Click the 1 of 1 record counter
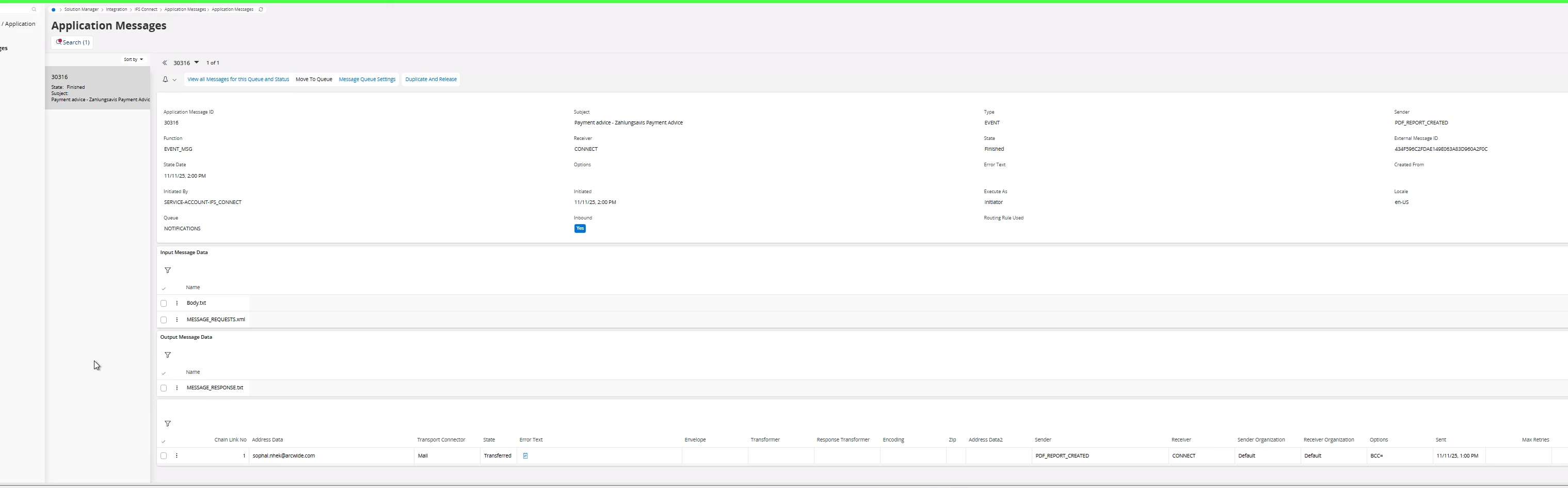Image resolution: width=1568 pixels, height=488 pixels. (x=213, y=63)
